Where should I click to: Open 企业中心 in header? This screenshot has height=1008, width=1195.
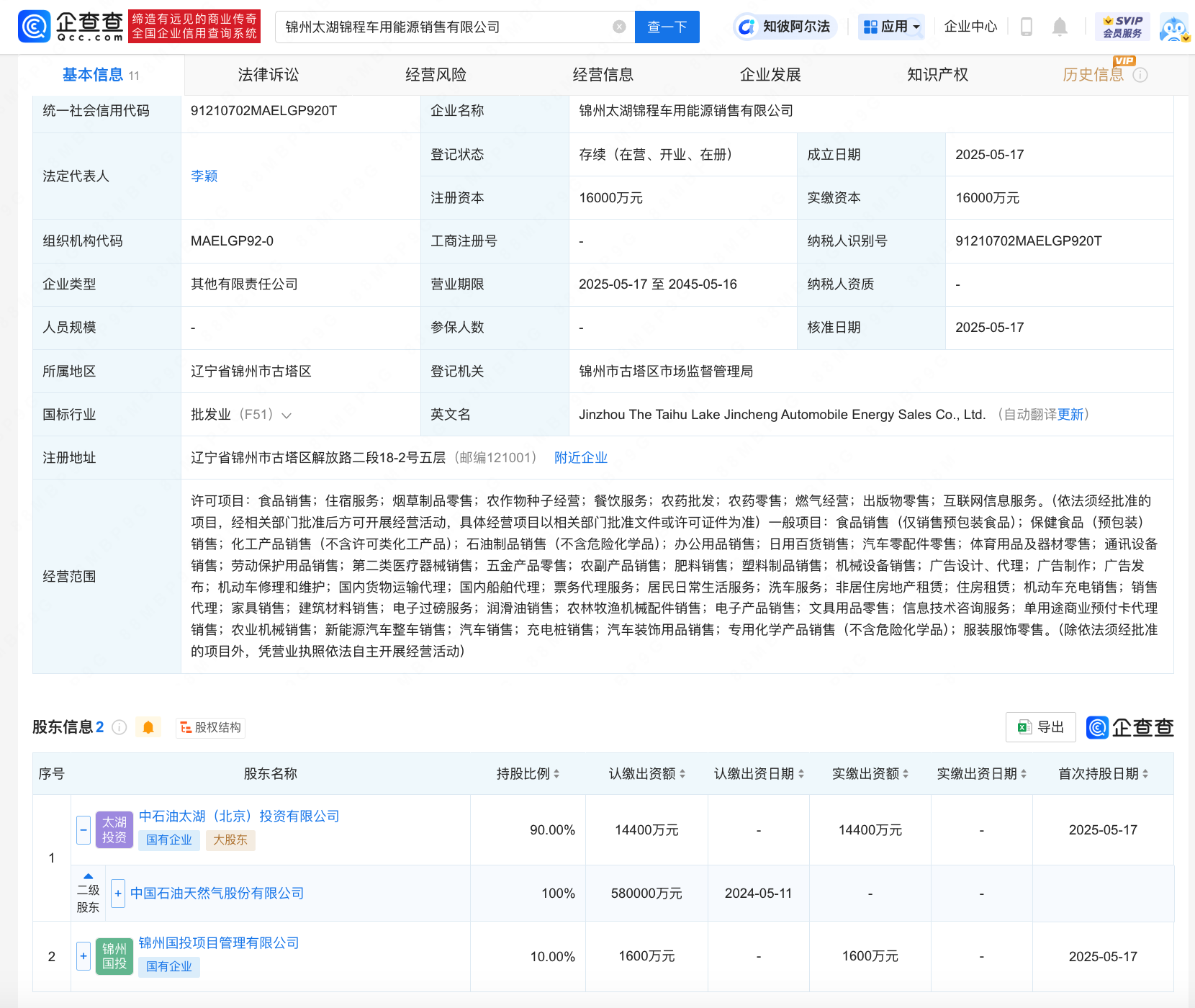pos(970,27)
